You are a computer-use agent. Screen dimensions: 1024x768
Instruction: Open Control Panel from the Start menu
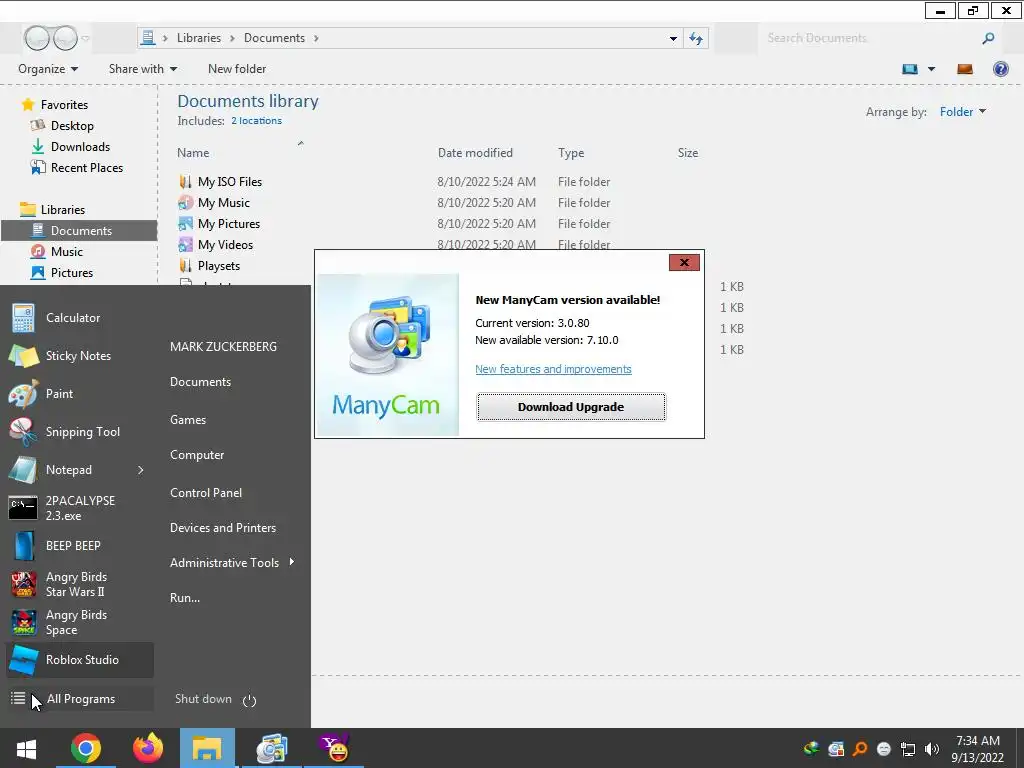coord(206,493)
